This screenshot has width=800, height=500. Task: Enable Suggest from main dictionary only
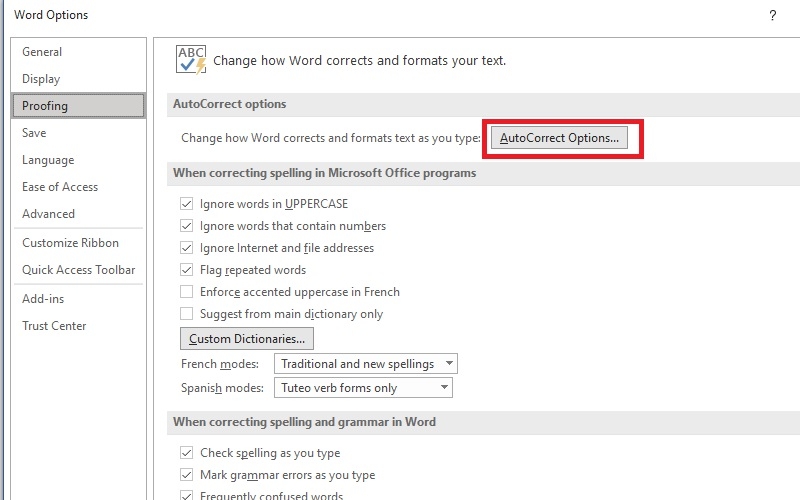pos(186,314)
